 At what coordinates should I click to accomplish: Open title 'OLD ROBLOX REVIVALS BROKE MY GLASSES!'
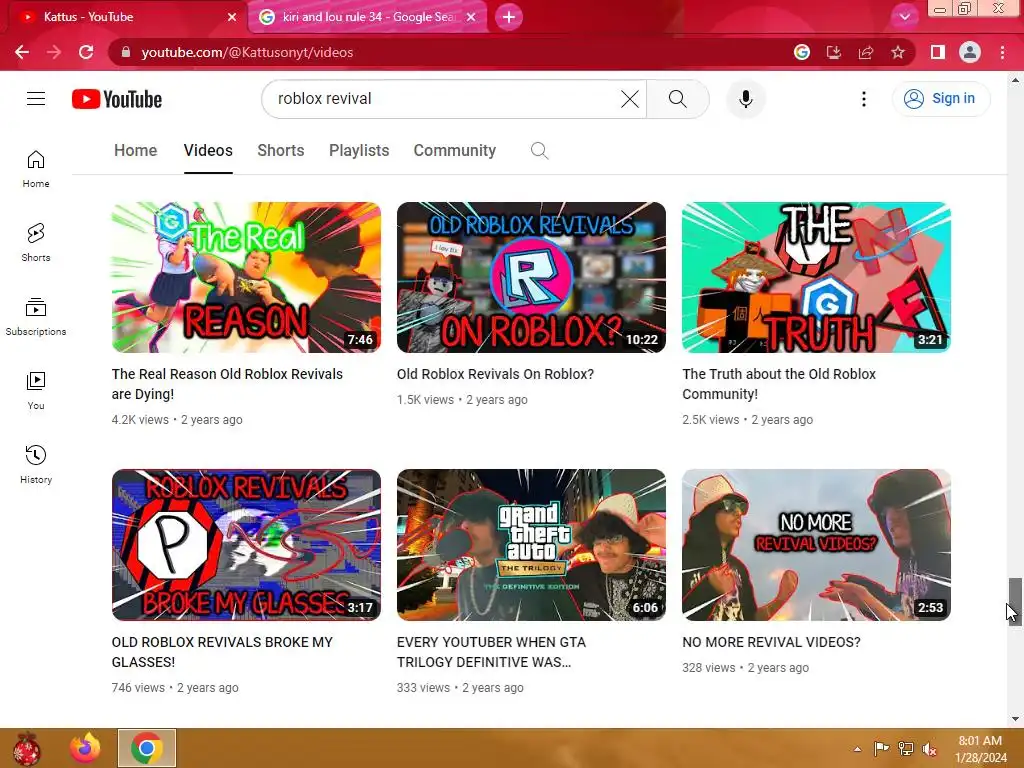[222, 652]
